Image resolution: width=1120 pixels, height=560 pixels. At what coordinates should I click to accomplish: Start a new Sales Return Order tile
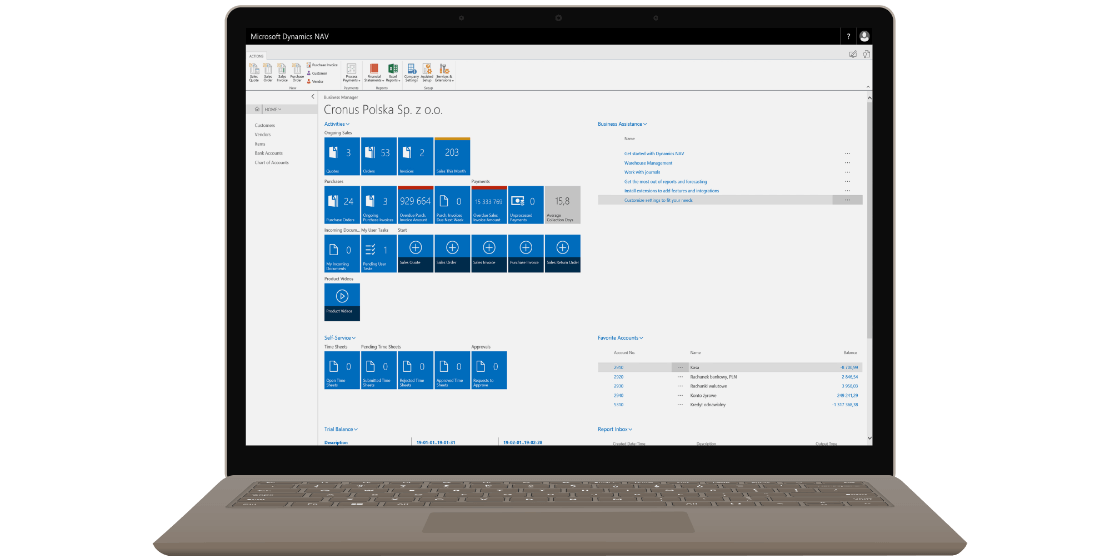click(563, 254)
